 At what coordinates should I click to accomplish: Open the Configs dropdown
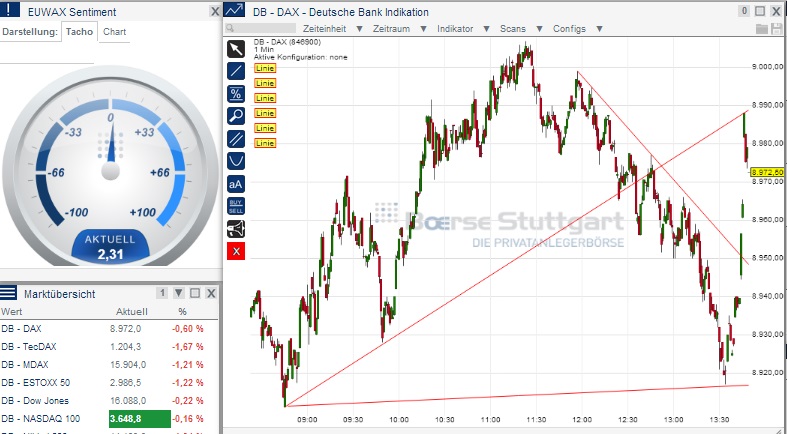(x=578, y=29)
